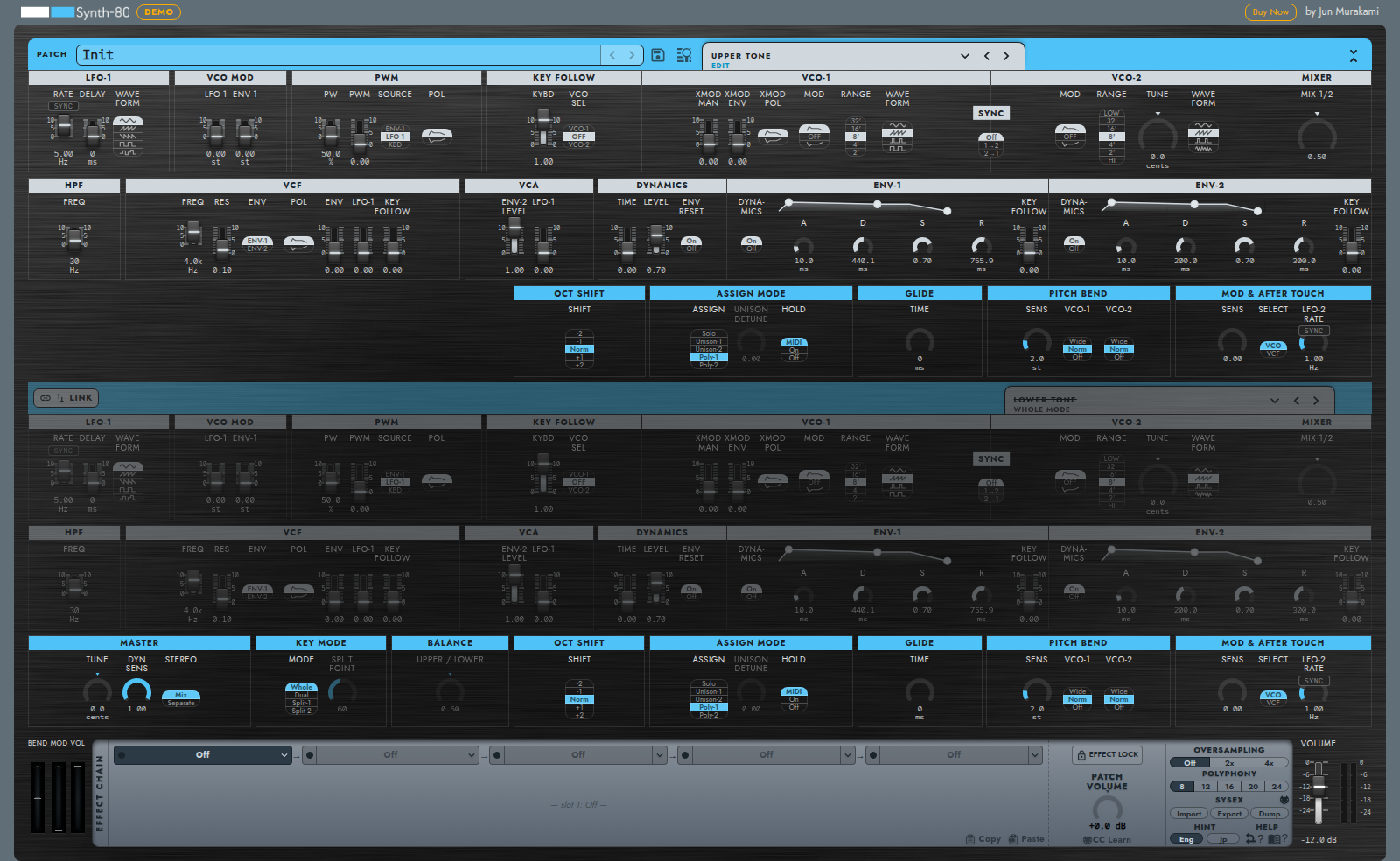Open the patch browser search icon
Screen dimensions: 1400x861
click(684, 55)
